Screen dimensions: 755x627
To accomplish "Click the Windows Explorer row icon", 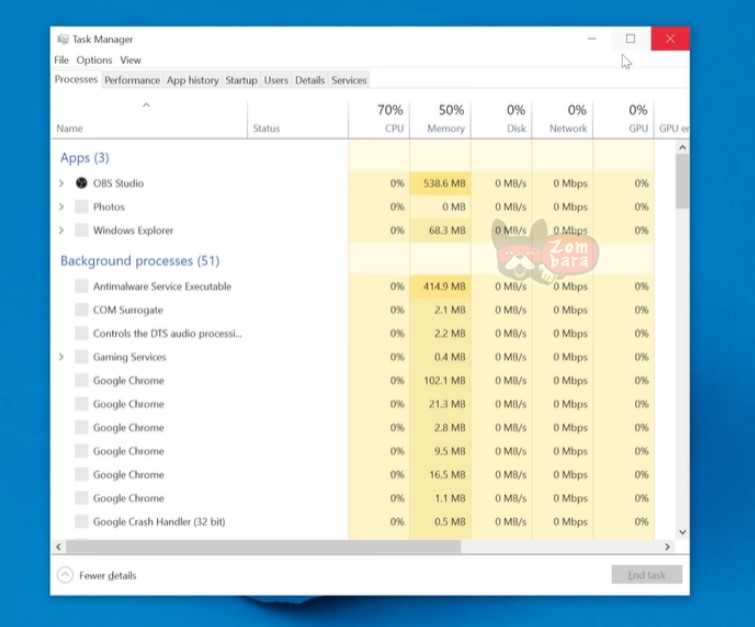I will pyautogui.click(x=81, y=230).
